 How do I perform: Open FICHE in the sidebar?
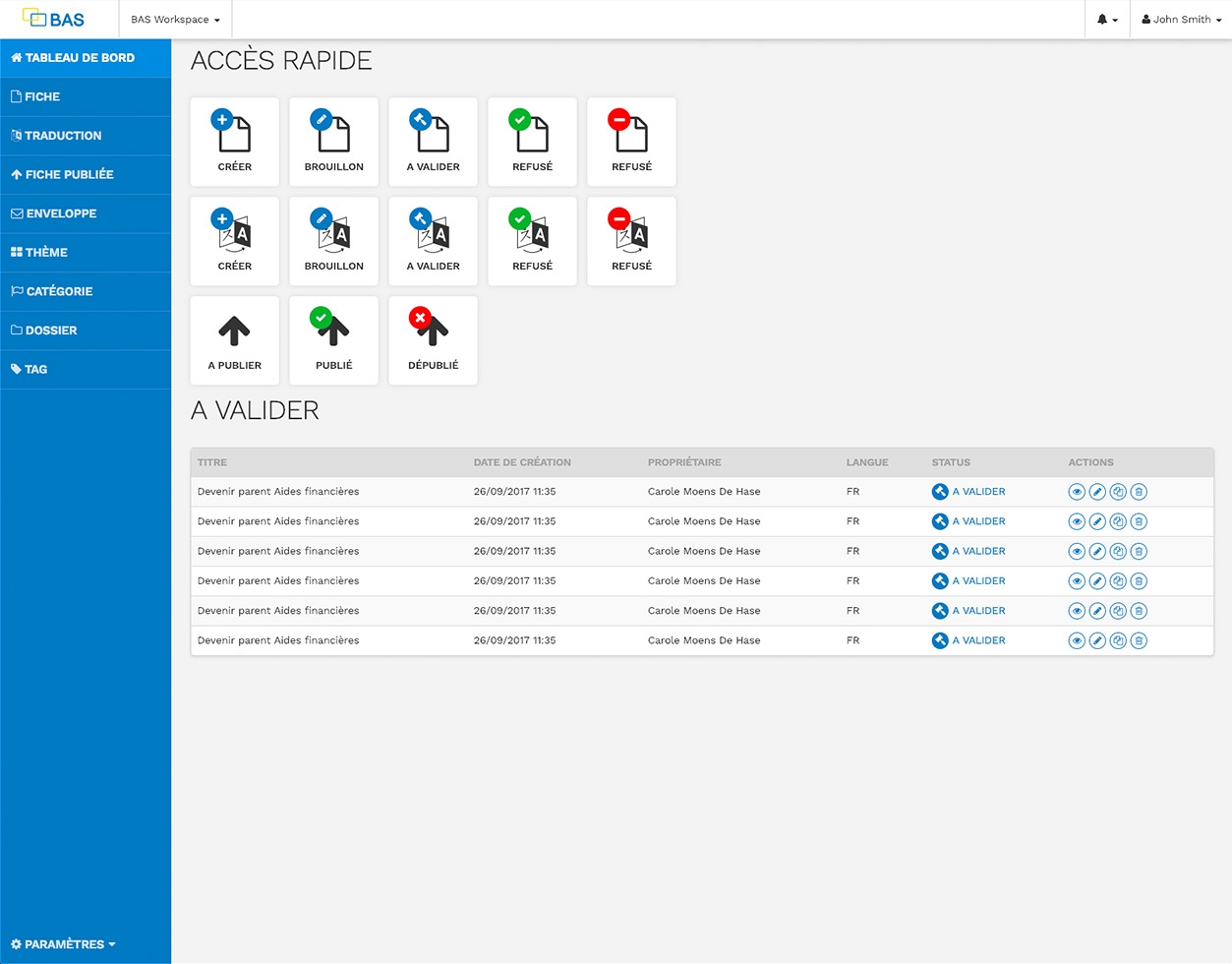click(x=86, y=96)
